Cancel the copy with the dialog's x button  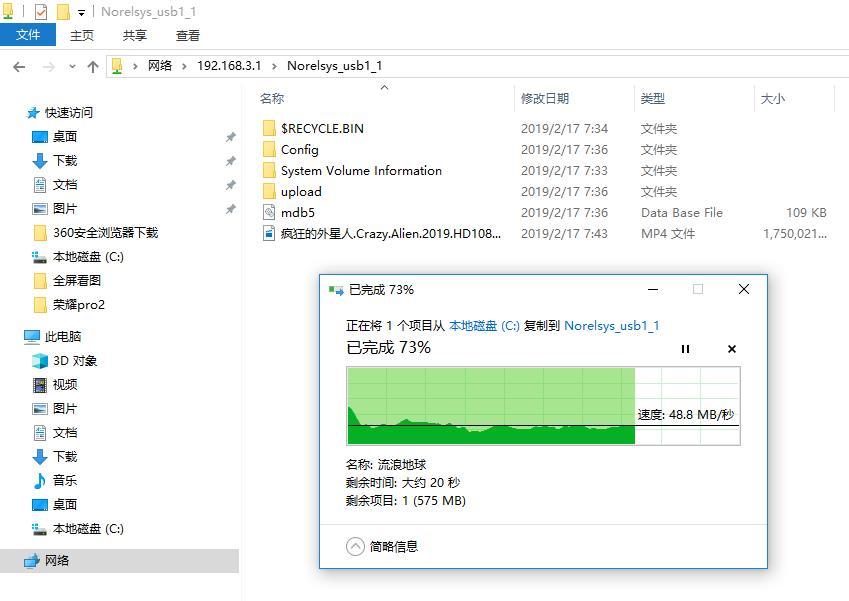point(731,349)
